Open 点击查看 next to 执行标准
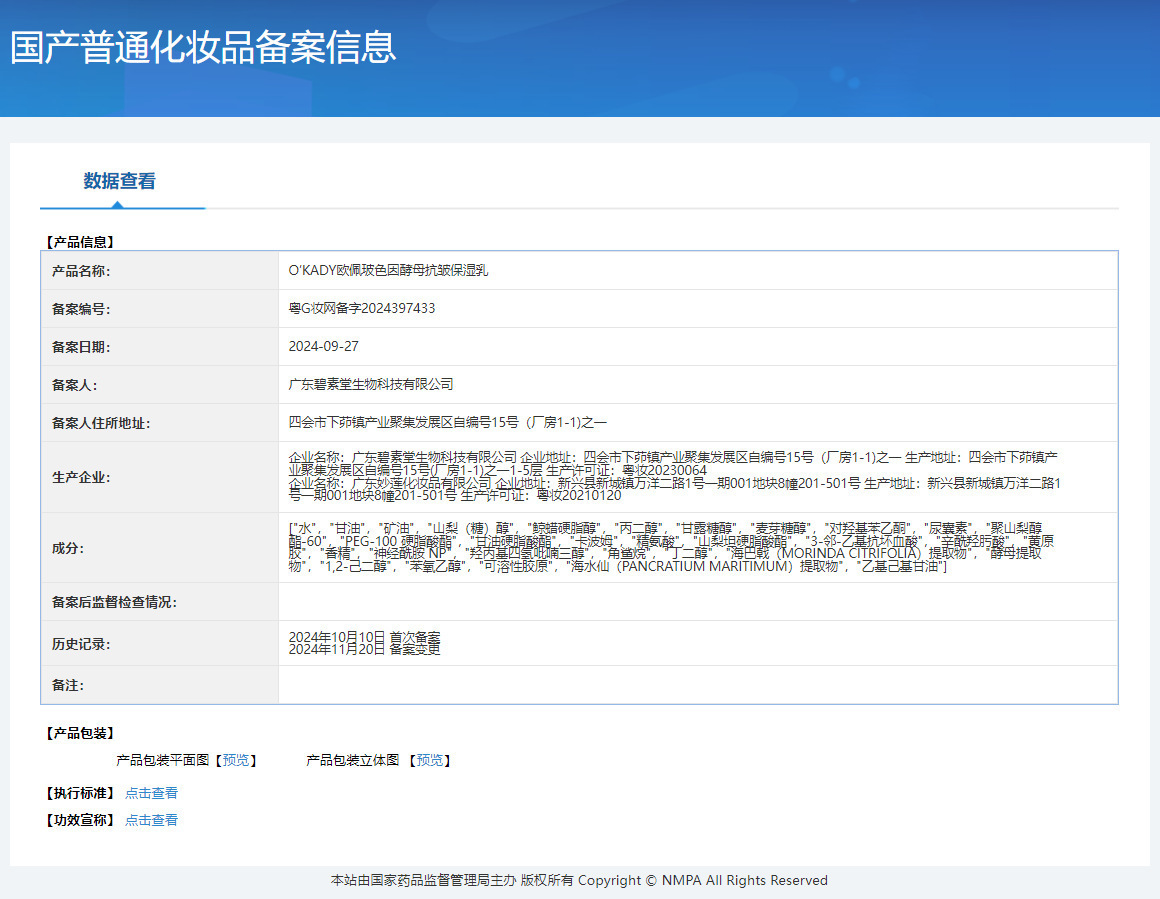The width and height of the screenshot is (1160, 899). pos(151,793)
